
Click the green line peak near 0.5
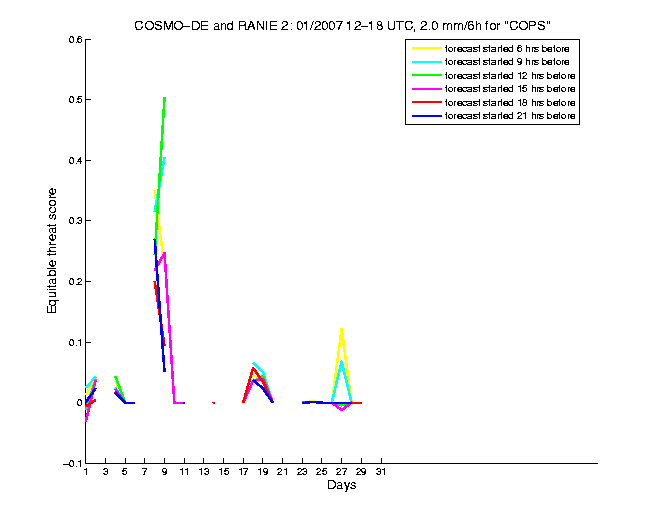164,99
